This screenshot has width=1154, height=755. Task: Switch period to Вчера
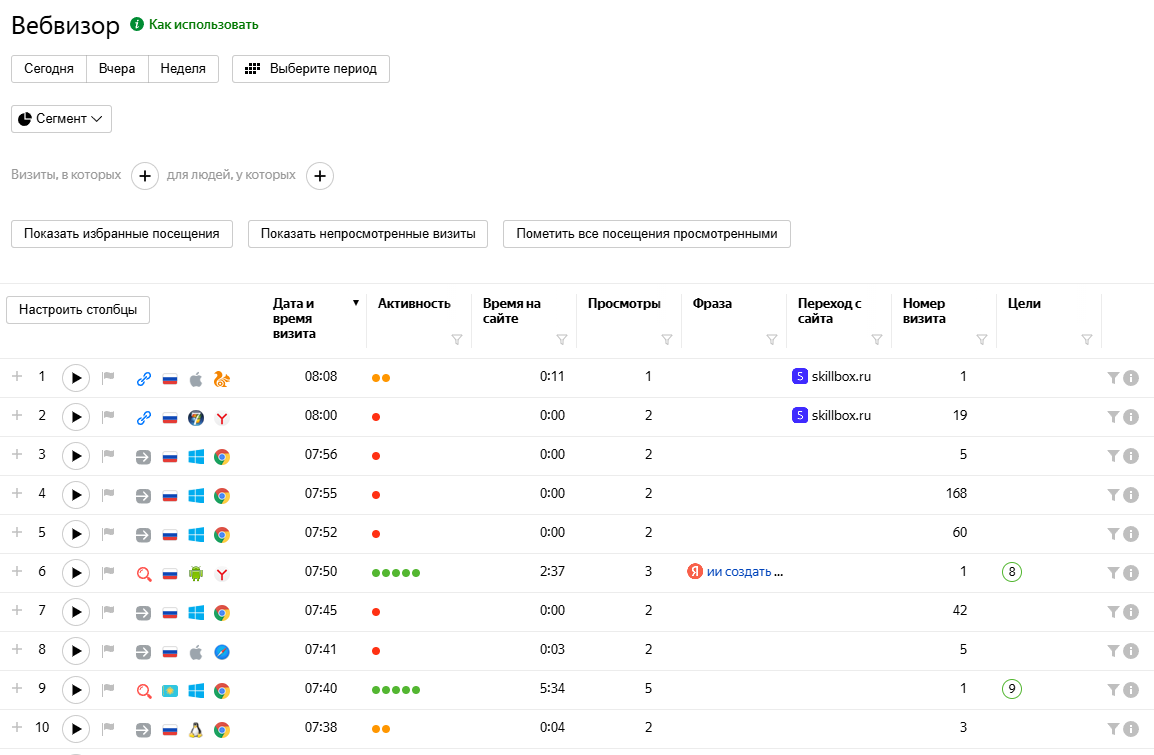coord(117,69)
